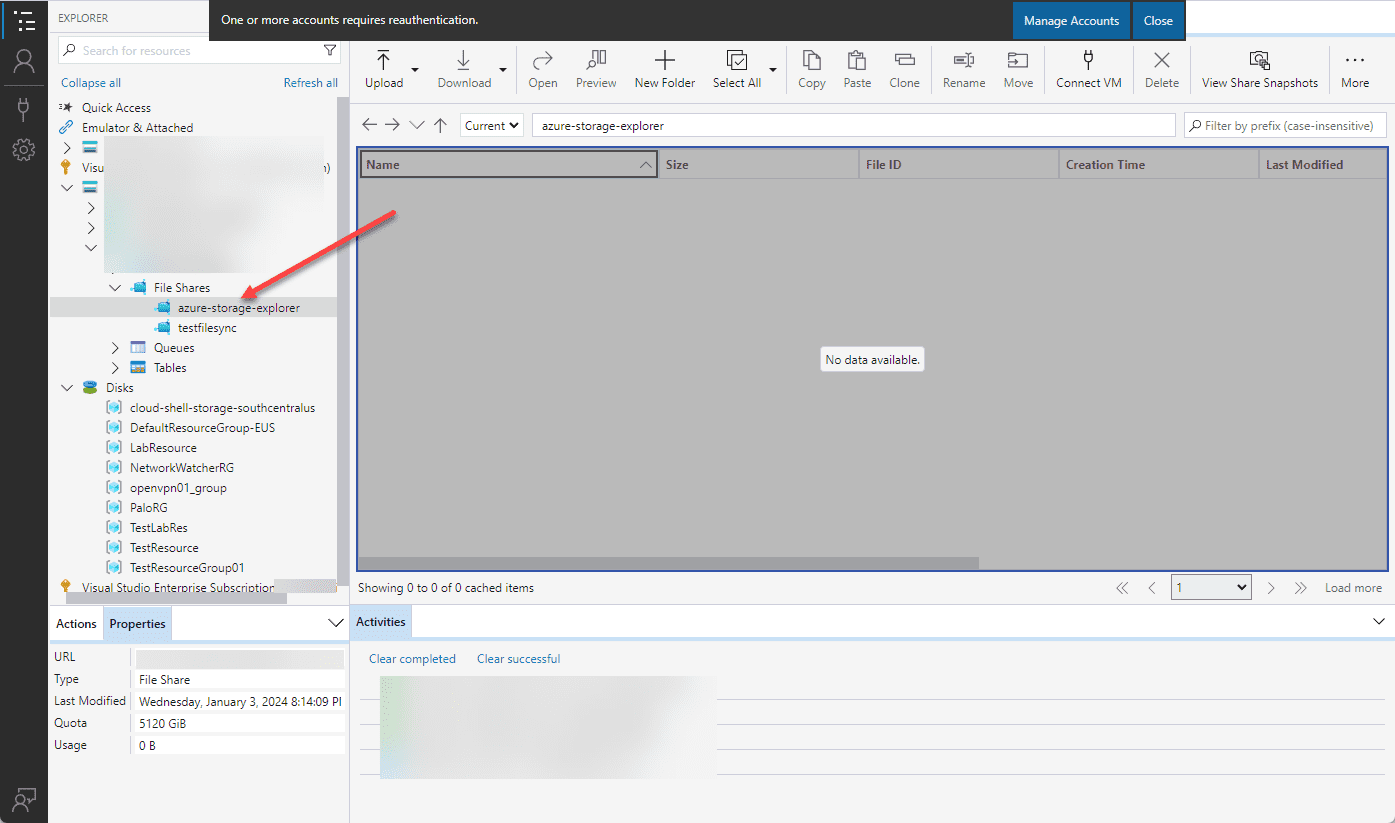Collapse the Disks tree node

click(67, 388)
